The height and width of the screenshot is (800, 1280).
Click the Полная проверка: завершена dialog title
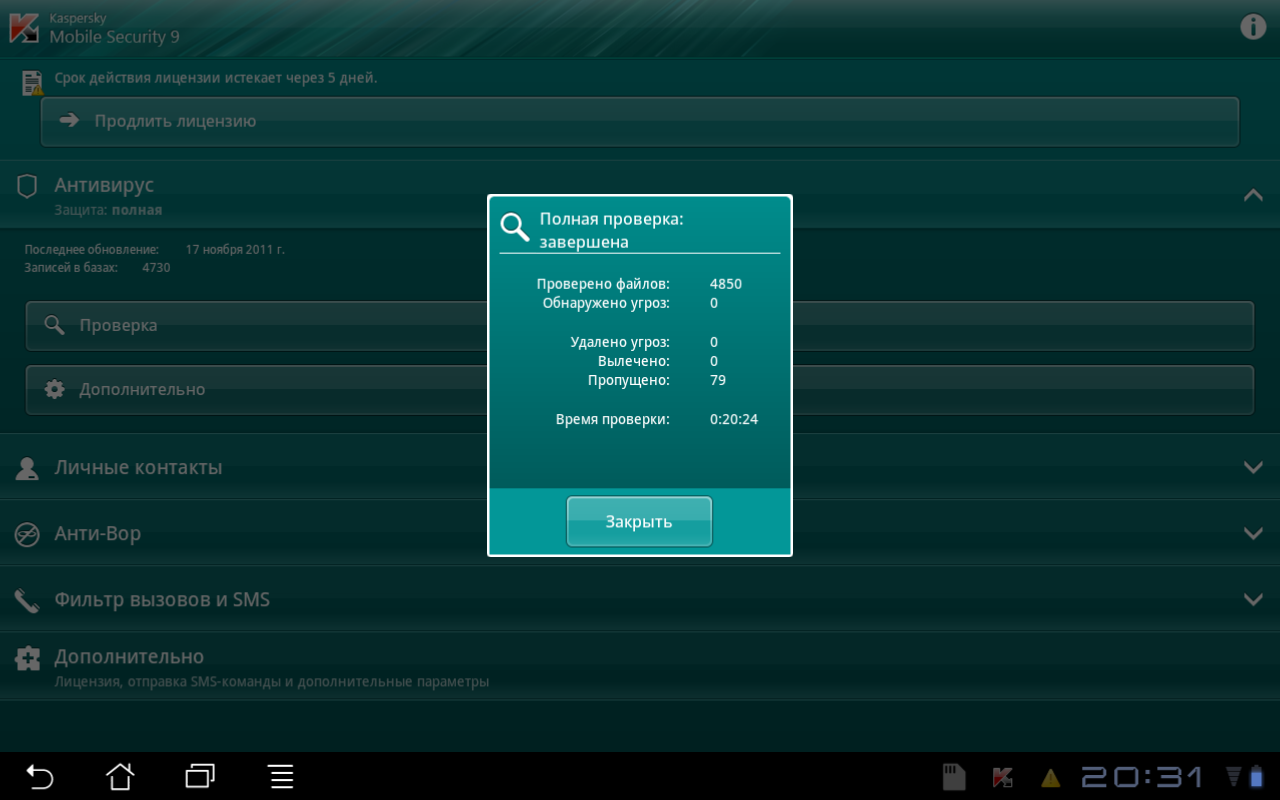(x=611, y=230)
